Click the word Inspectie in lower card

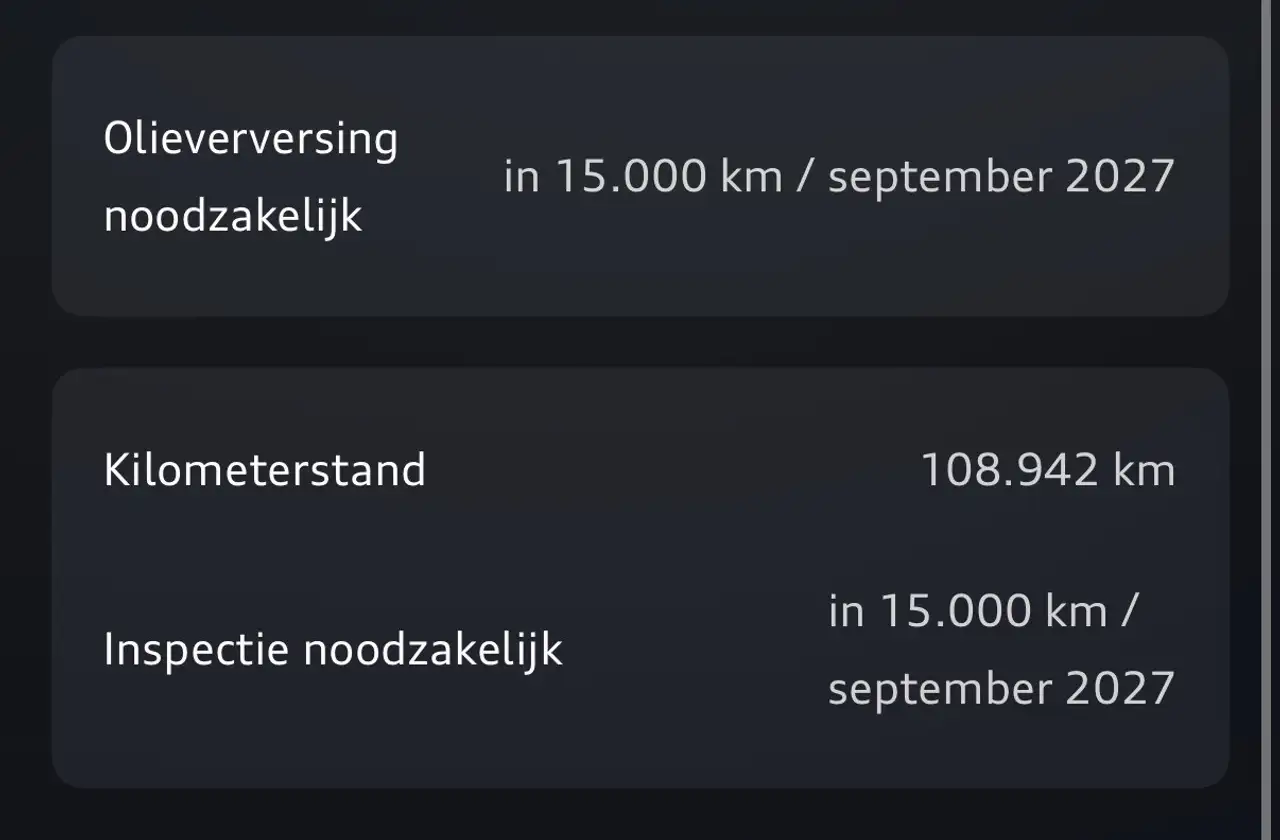[197, 650]
